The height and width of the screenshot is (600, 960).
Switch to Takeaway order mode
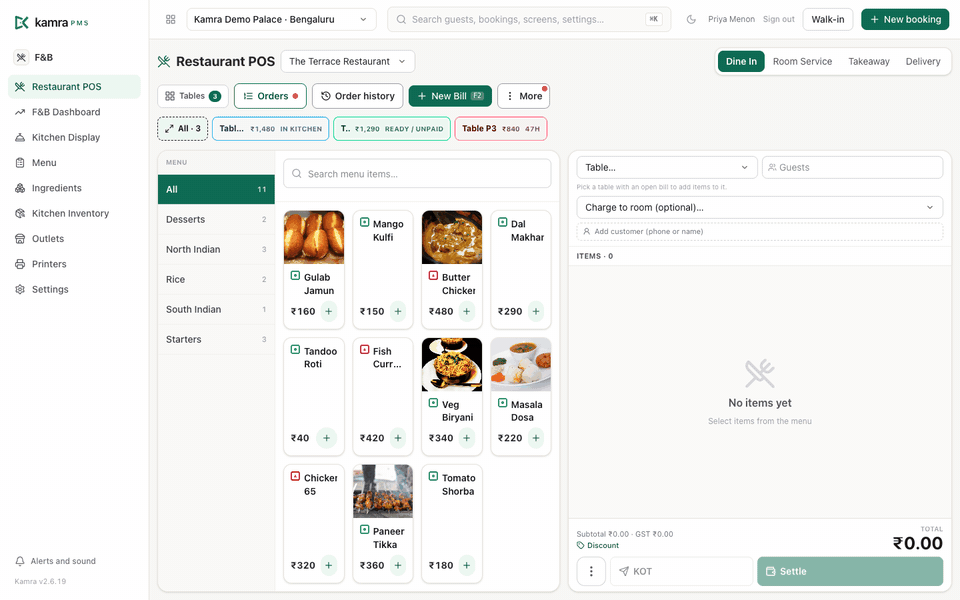(x=868, y=61)
